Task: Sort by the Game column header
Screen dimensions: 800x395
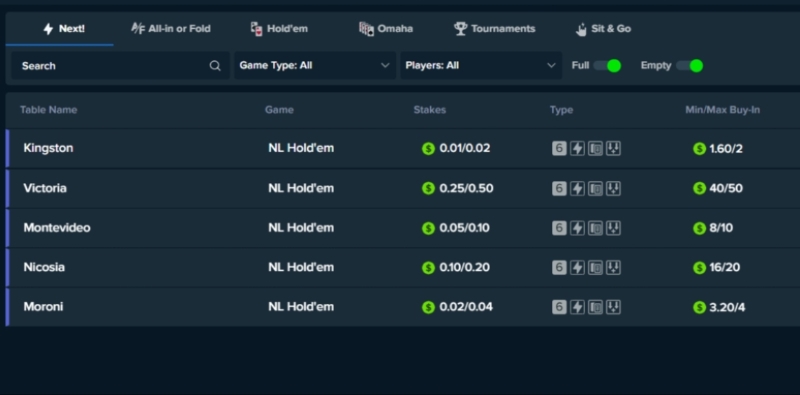Action: coord(279,110)
